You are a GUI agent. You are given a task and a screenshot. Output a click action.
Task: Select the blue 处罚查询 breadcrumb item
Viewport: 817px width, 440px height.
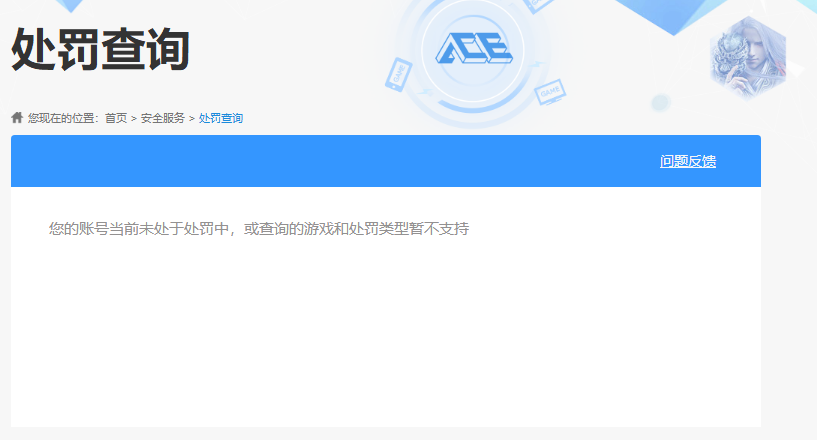(221, 118)
